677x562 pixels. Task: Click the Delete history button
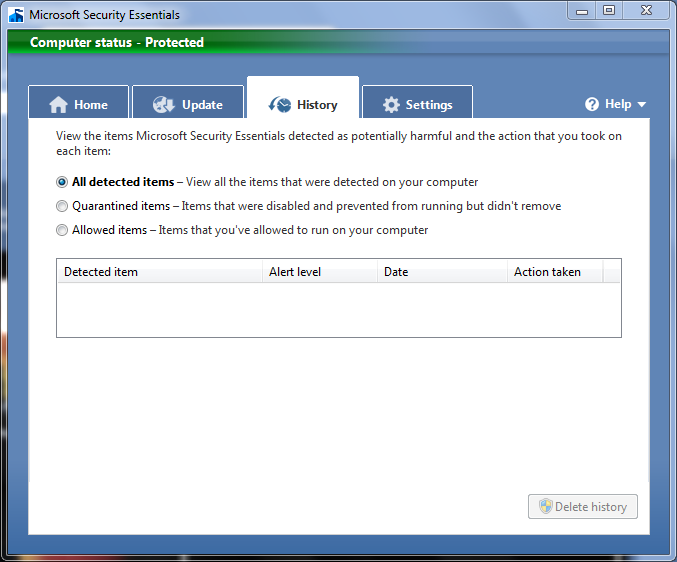(583, 507)
